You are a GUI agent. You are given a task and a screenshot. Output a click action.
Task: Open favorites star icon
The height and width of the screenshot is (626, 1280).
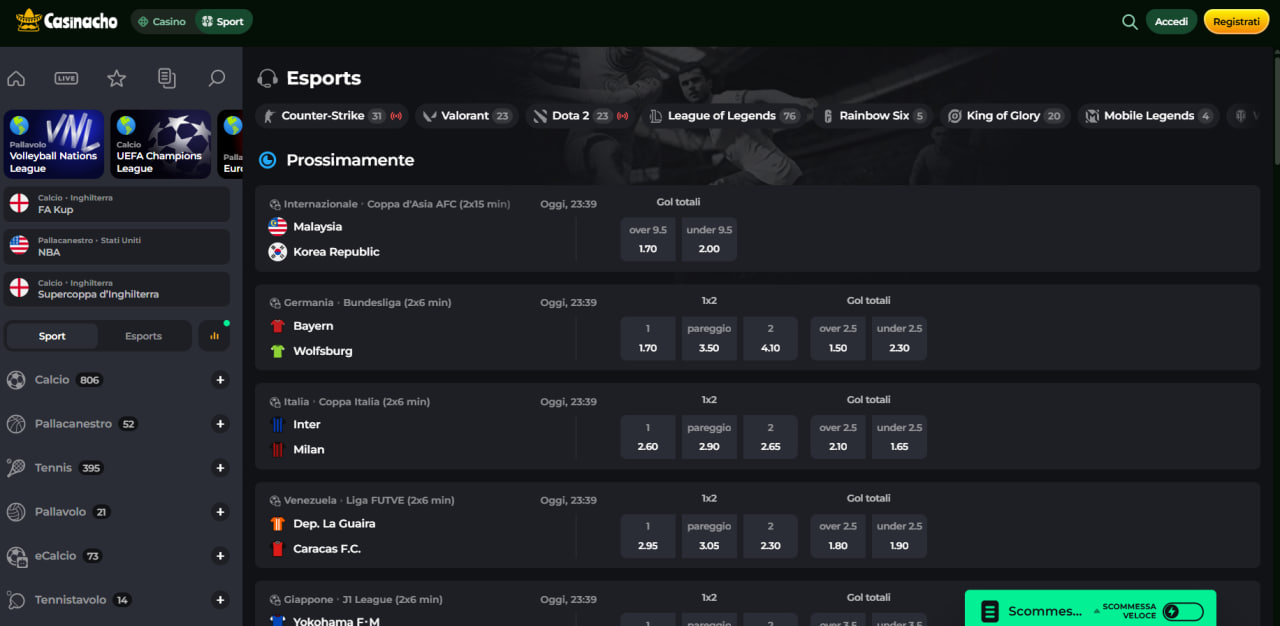[117, 78]
